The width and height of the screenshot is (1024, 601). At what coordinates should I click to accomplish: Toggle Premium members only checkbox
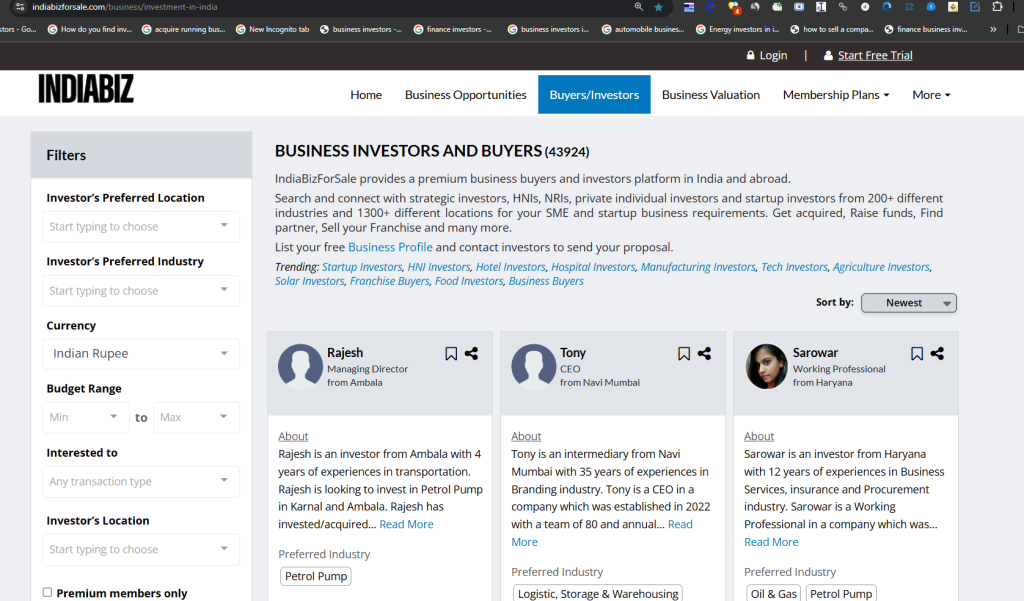coord(48,593)
